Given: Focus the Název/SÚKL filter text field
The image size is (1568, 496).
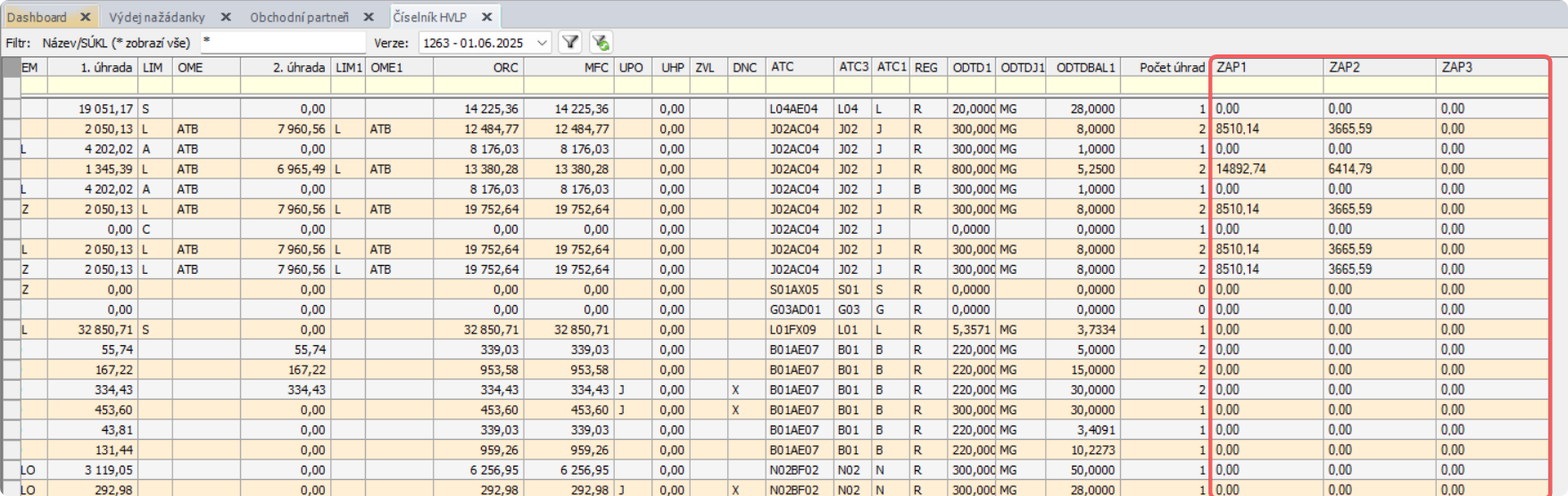Looking at the screenshot, I should [x=283, y=42].
